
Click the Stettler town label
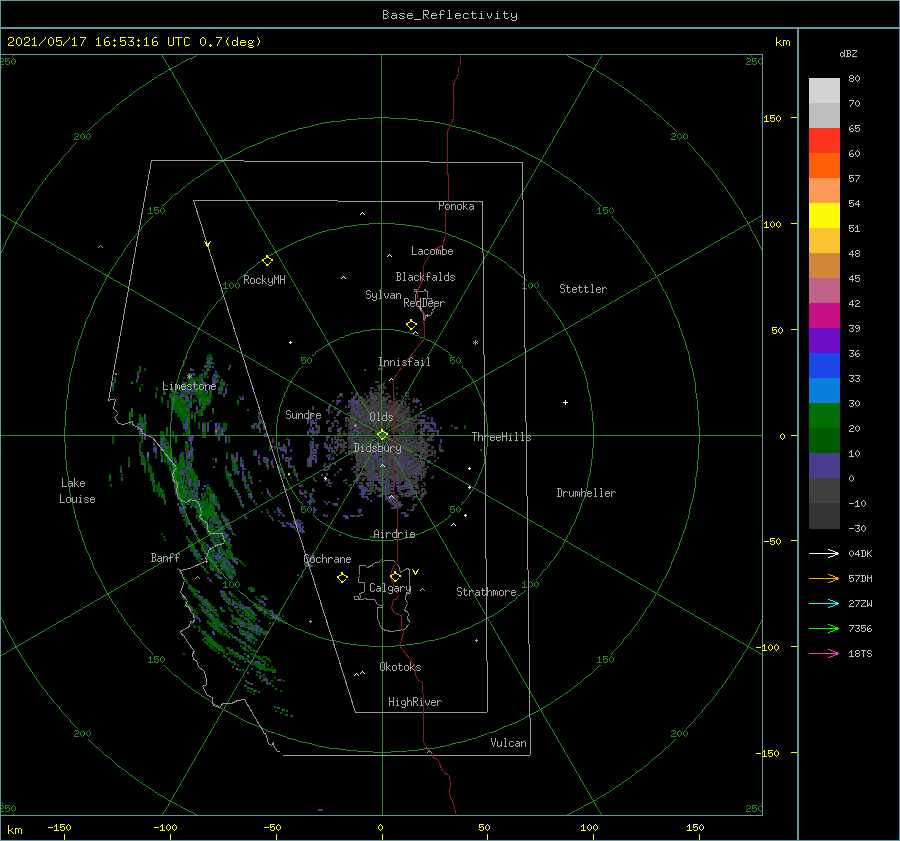[x=583, y=289]
